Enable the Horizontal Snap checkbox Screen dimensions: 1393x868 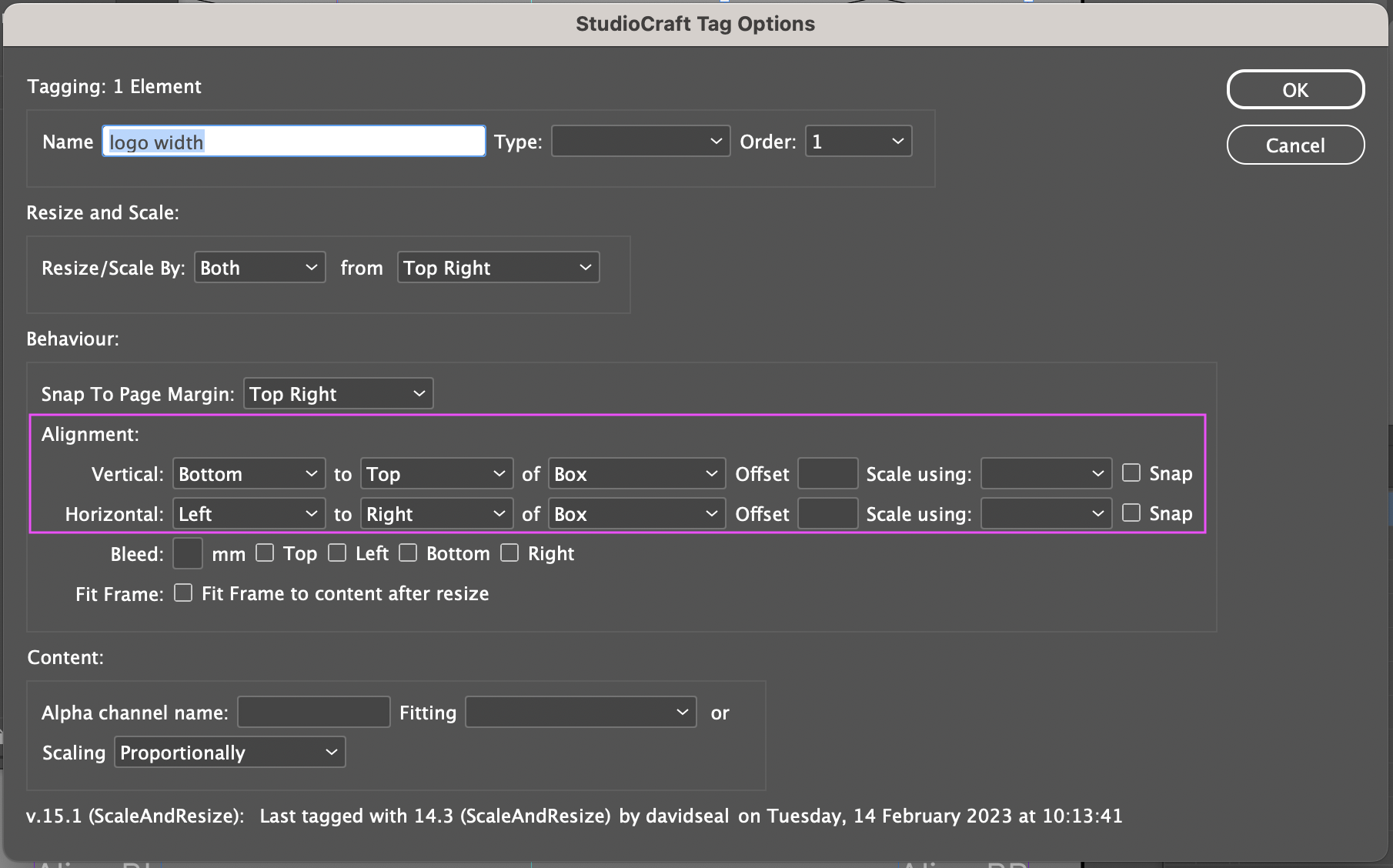1131,512
